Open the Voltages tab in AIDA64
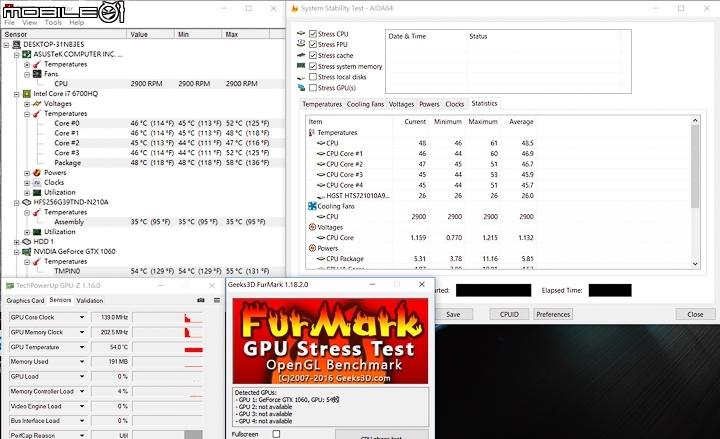This screenshot has height=439, width=720. point(401,104)
